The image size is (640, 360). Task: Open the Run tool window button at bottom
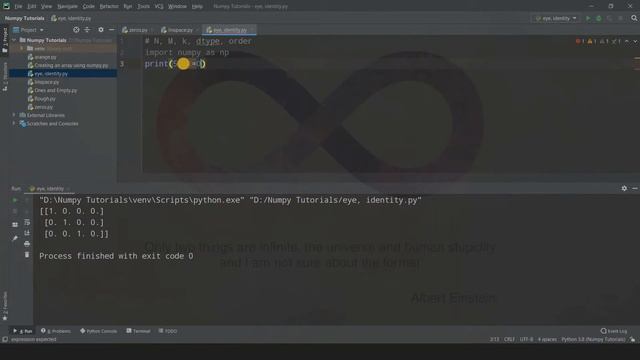[x=22, y=331]
